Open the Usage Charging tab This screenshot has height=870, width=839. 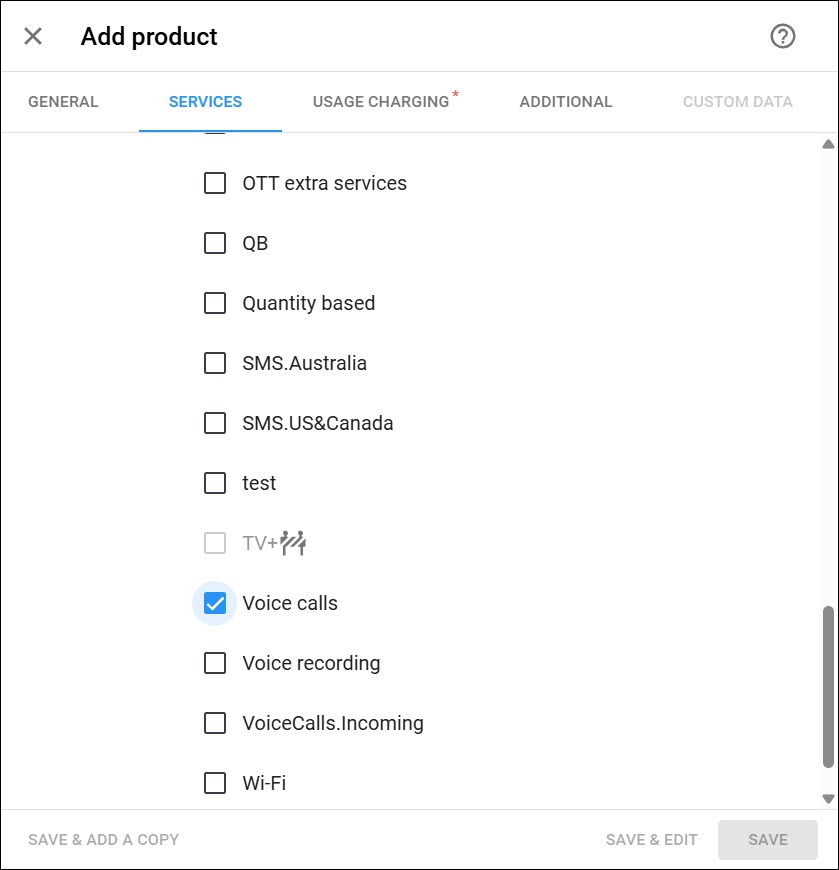[x=381, y=102]
